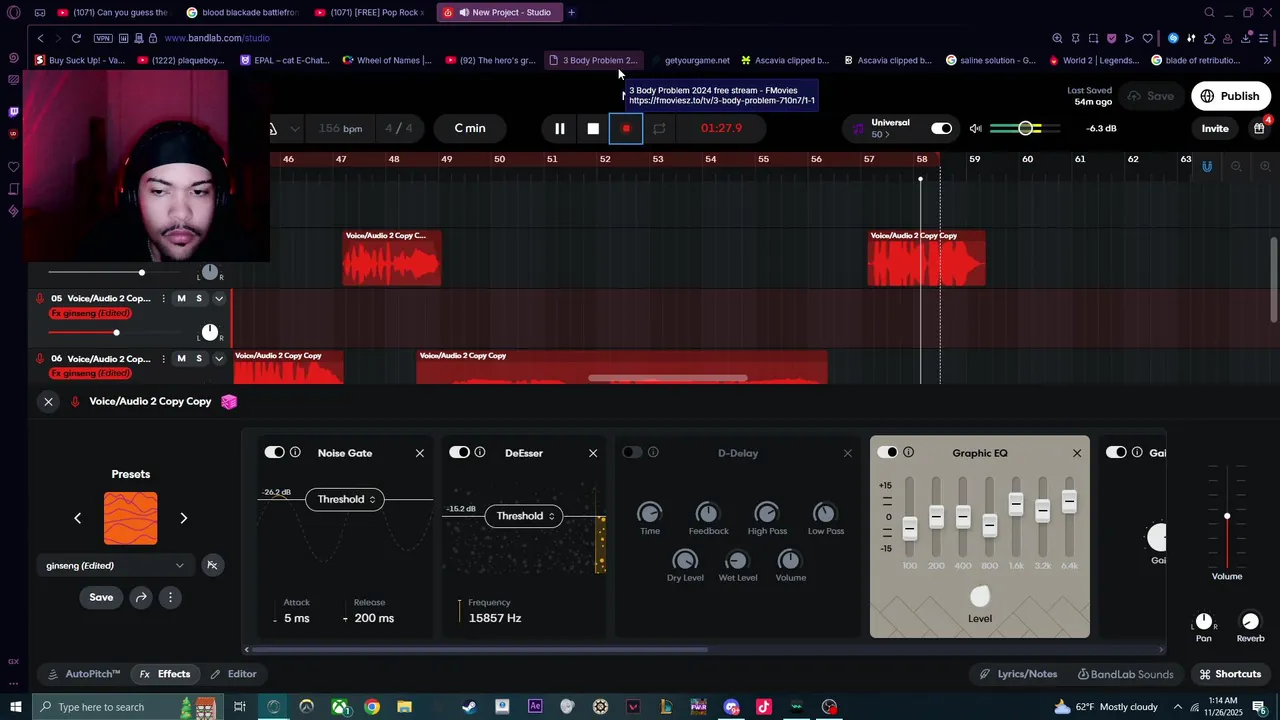Toggle the Gain effect switch

1116,452
